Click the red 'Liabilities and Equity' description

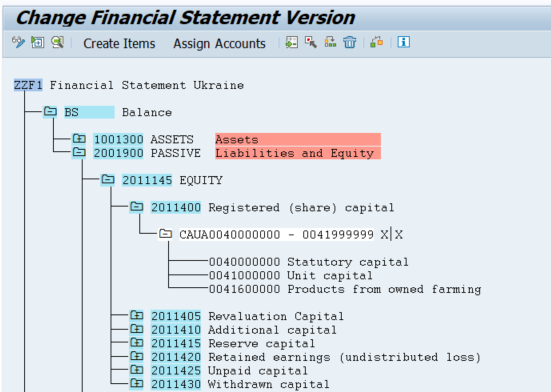pos(298,153)
